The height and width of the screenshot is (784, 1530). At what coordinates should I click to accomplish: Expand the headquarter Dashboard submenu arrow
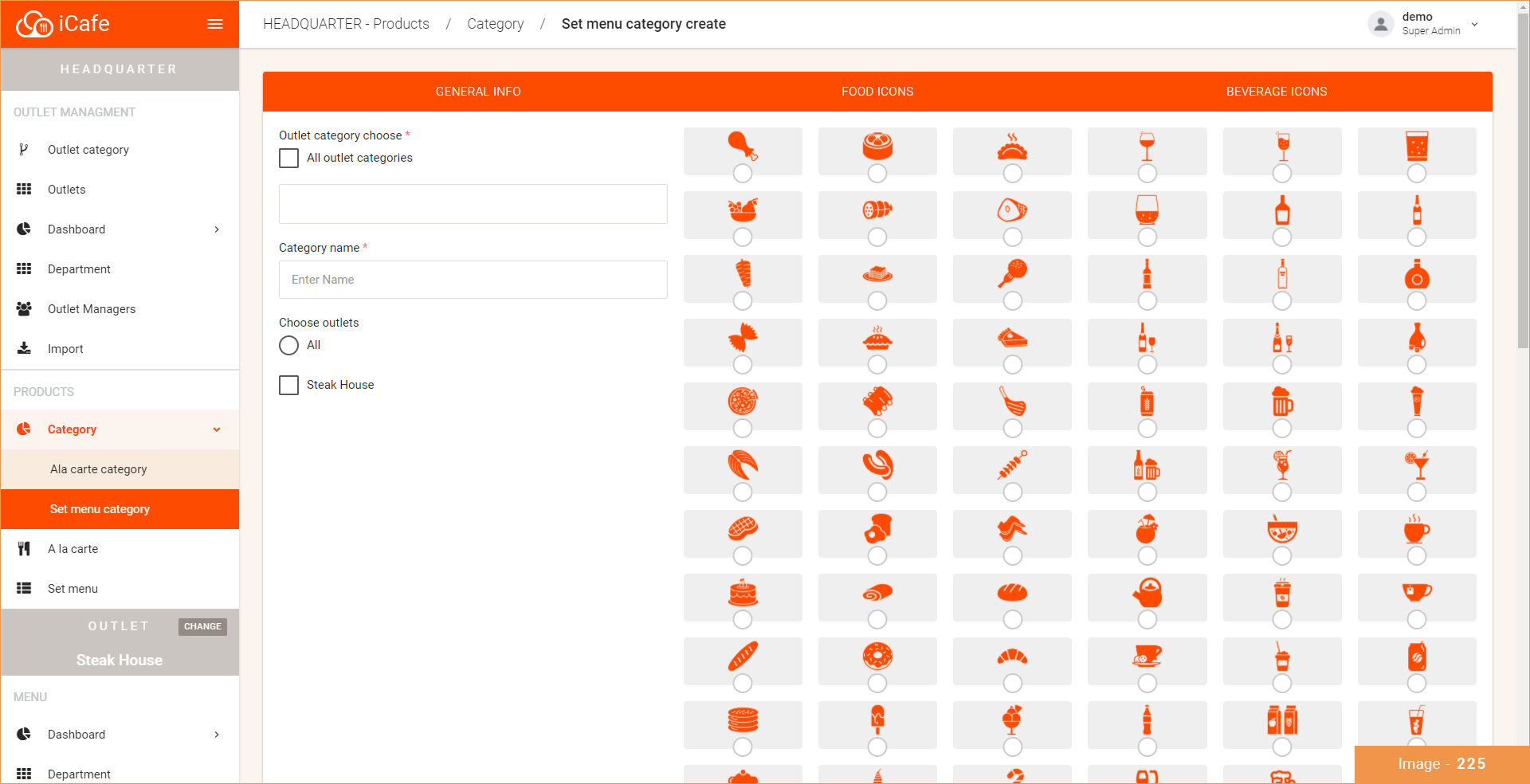[x=217, y=229]
